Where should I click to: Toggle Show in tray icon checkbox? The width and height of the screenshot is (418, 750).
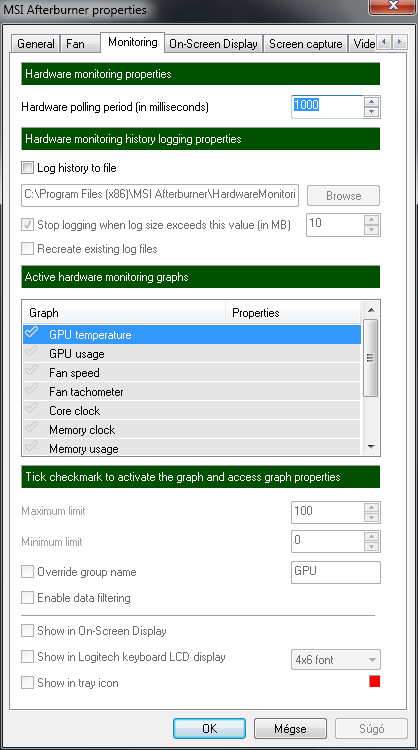pos(28,683)
